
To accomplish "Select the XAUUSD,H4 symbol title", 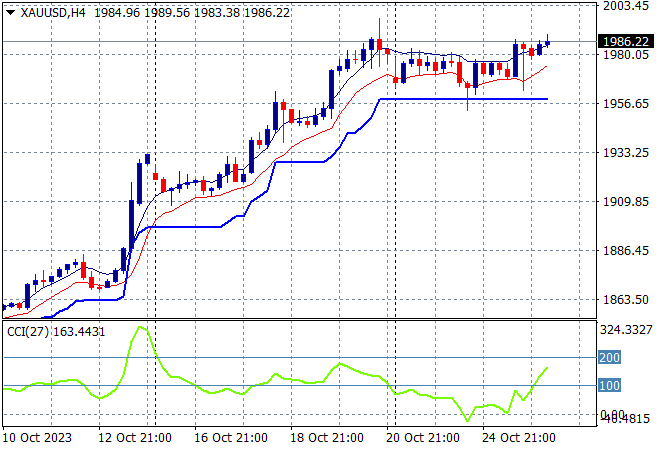I will click(53, 13).
